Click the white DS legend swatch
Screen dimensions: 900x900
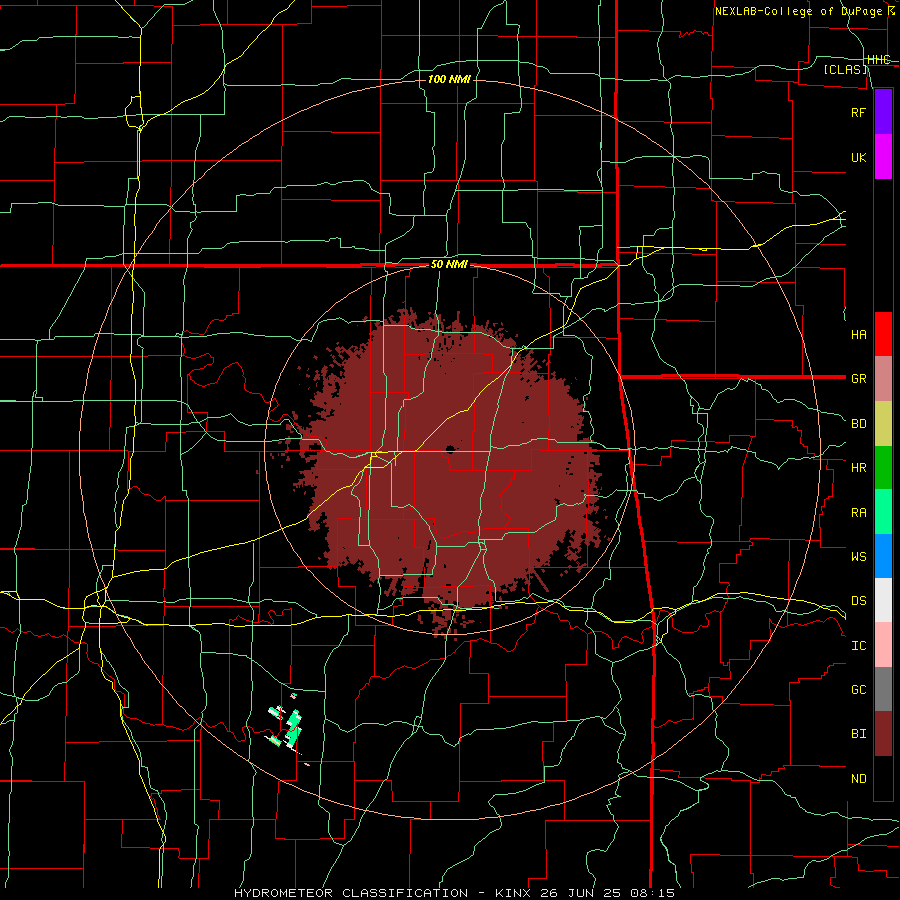[x=883, y=600]
